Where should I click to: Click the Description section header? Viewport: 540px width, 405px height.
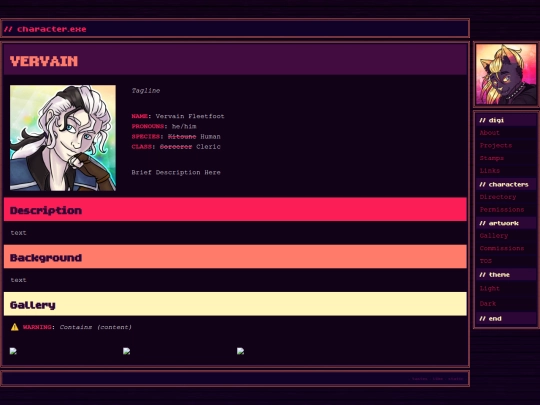[235, 209]
